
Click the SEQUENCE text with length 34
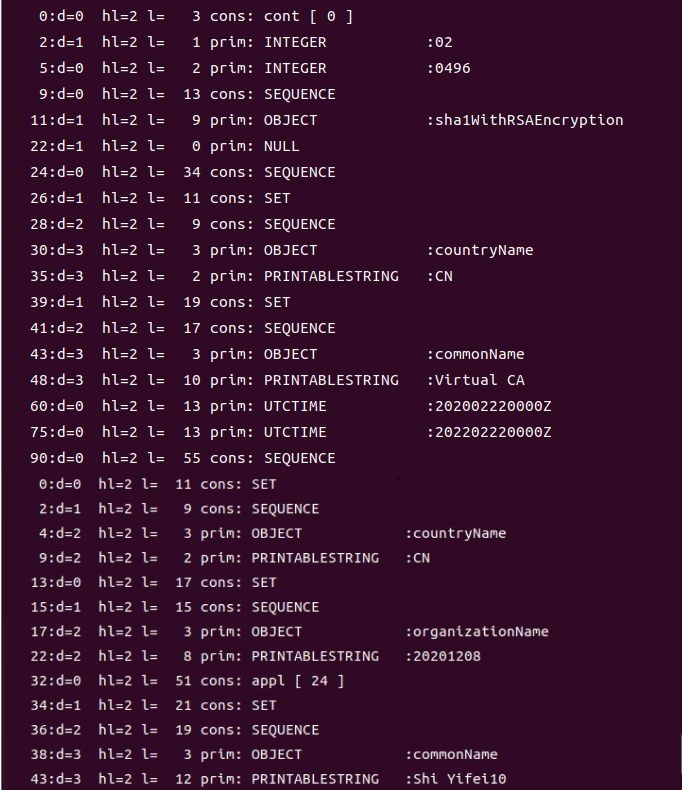tap(300, 172)
